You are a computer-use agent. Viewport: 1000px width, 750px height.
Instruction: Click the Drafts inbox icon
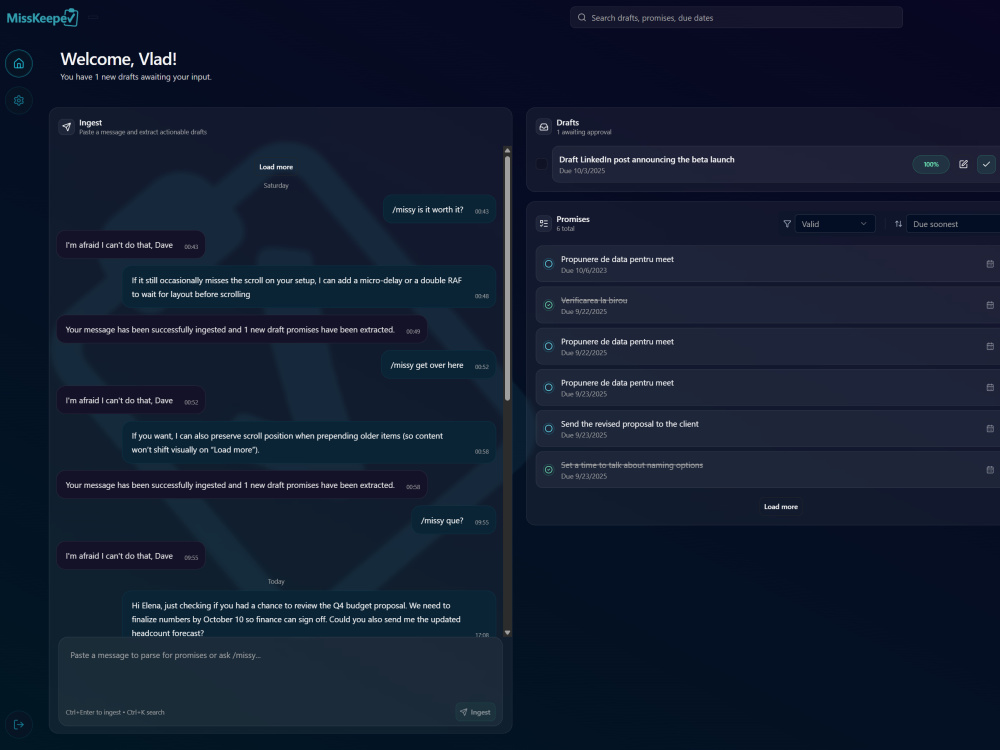coord(543,127)
